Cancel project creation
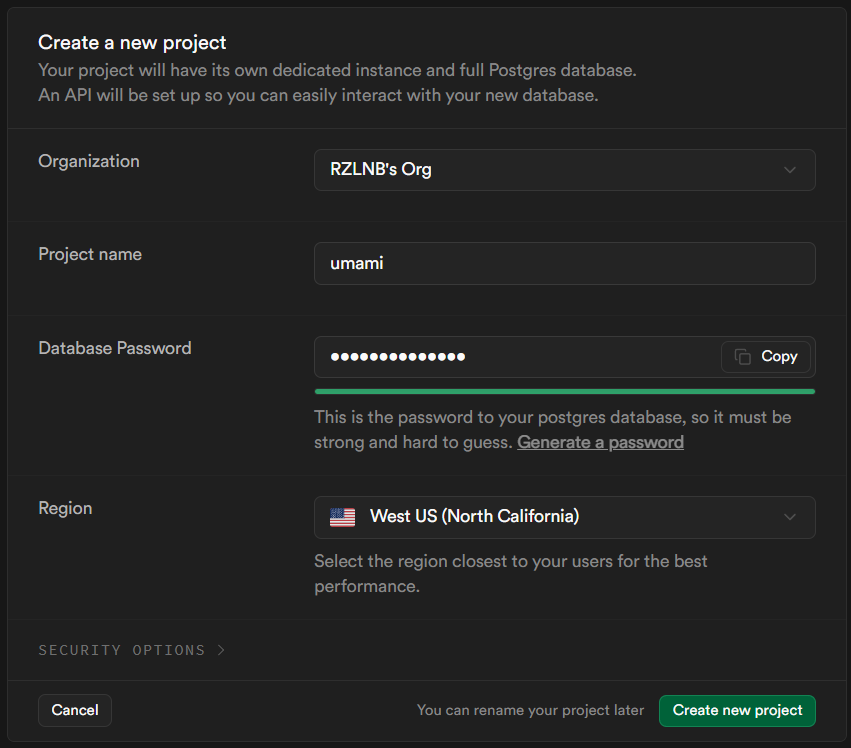This screenshot has height=748, width=851. pos(75,710)
